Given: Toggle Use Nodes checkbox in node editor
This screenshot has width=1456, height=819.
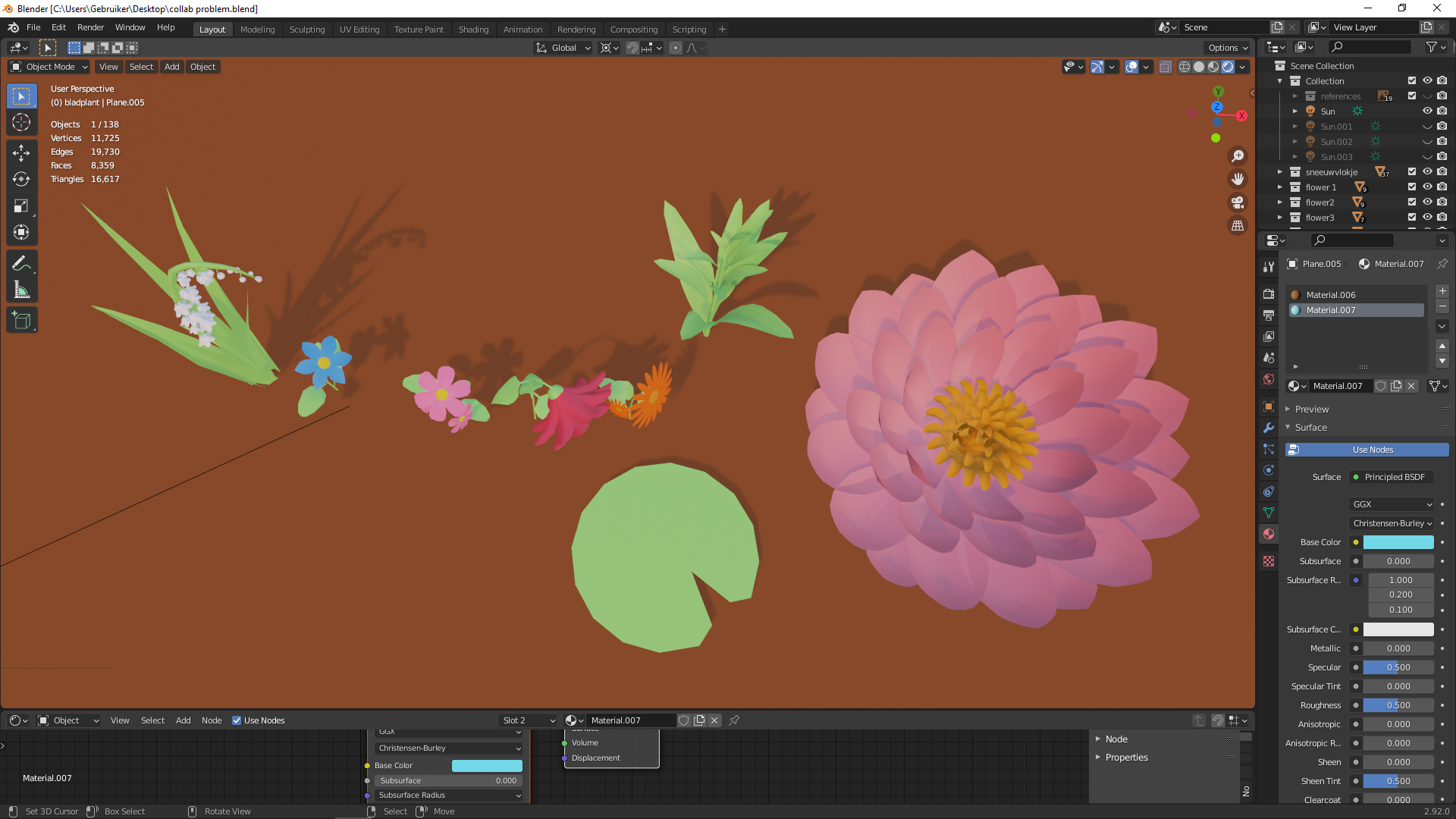Looking at the screenshot, I should [237, 720].
